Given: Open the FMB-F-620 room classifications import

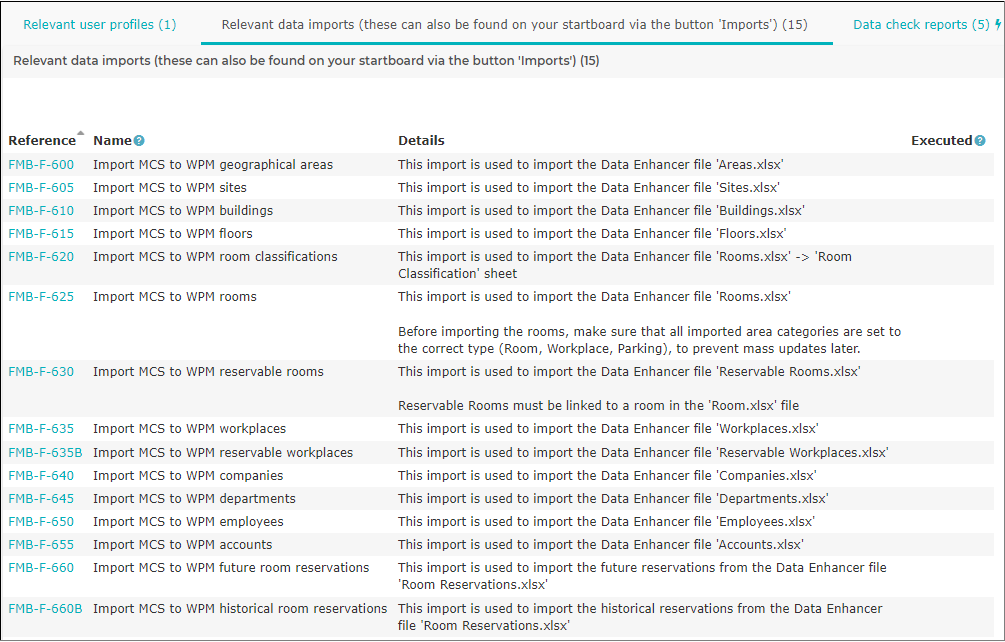Looking at the screenshot, I should tap(41, 257).
